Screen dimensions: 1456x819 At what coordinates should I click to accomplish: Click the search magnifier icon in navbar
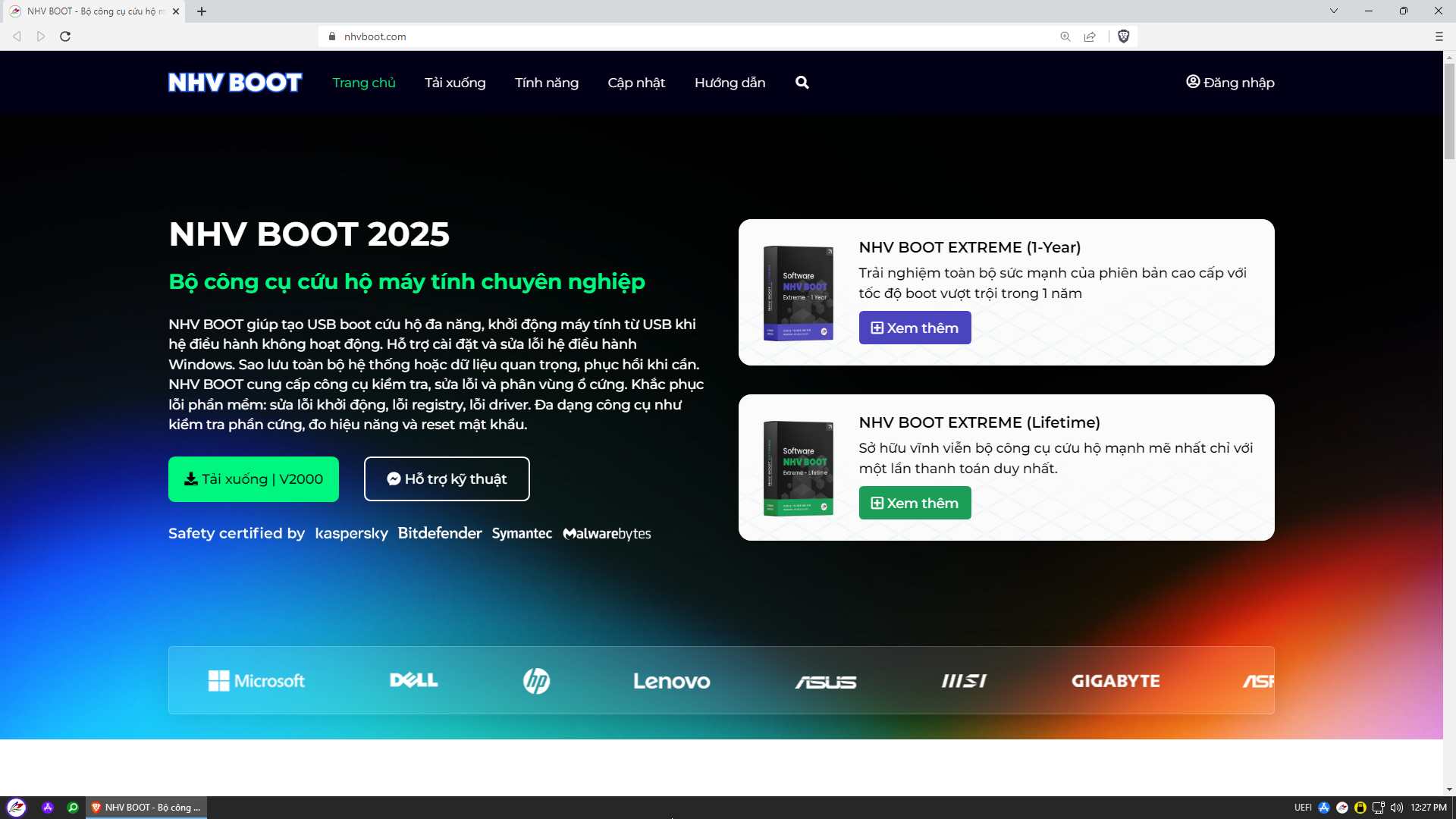click(802, 83)
